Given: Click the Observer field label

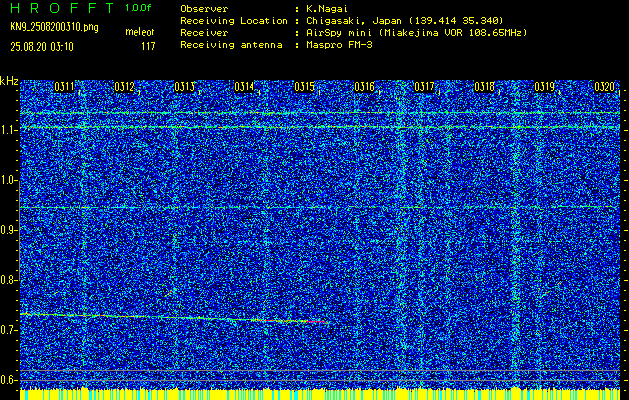Looking at the screenshot, I should 204,9.
